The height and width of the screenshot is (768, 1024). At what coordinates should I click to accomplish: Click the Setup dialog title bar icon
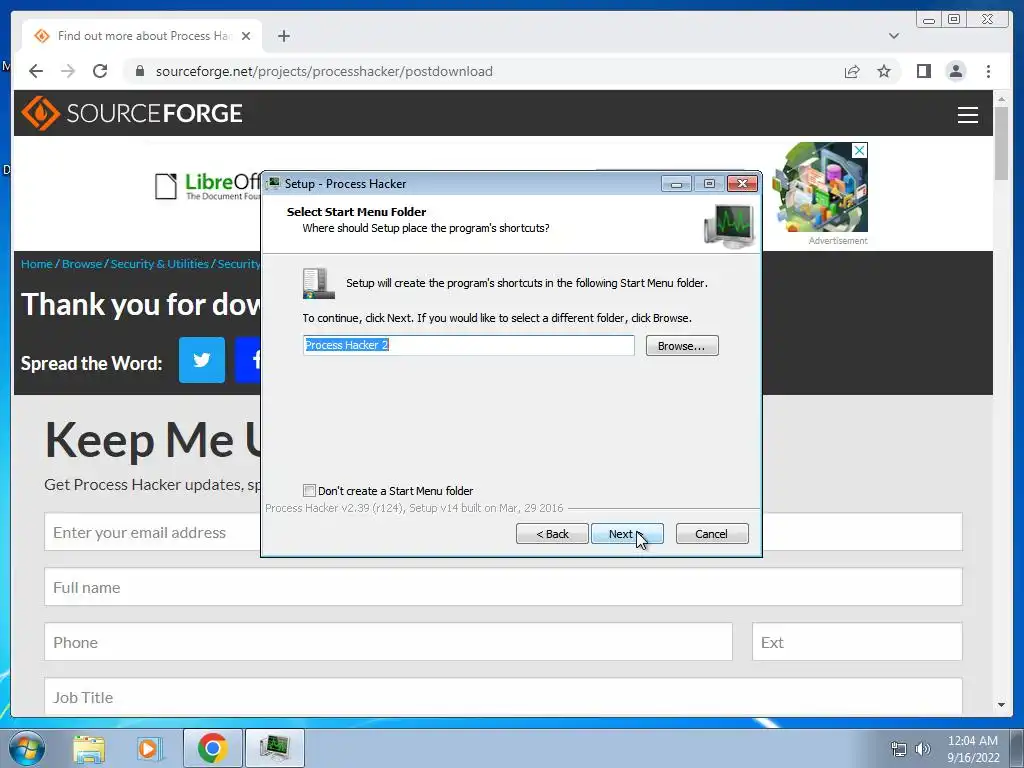[274, 184]
